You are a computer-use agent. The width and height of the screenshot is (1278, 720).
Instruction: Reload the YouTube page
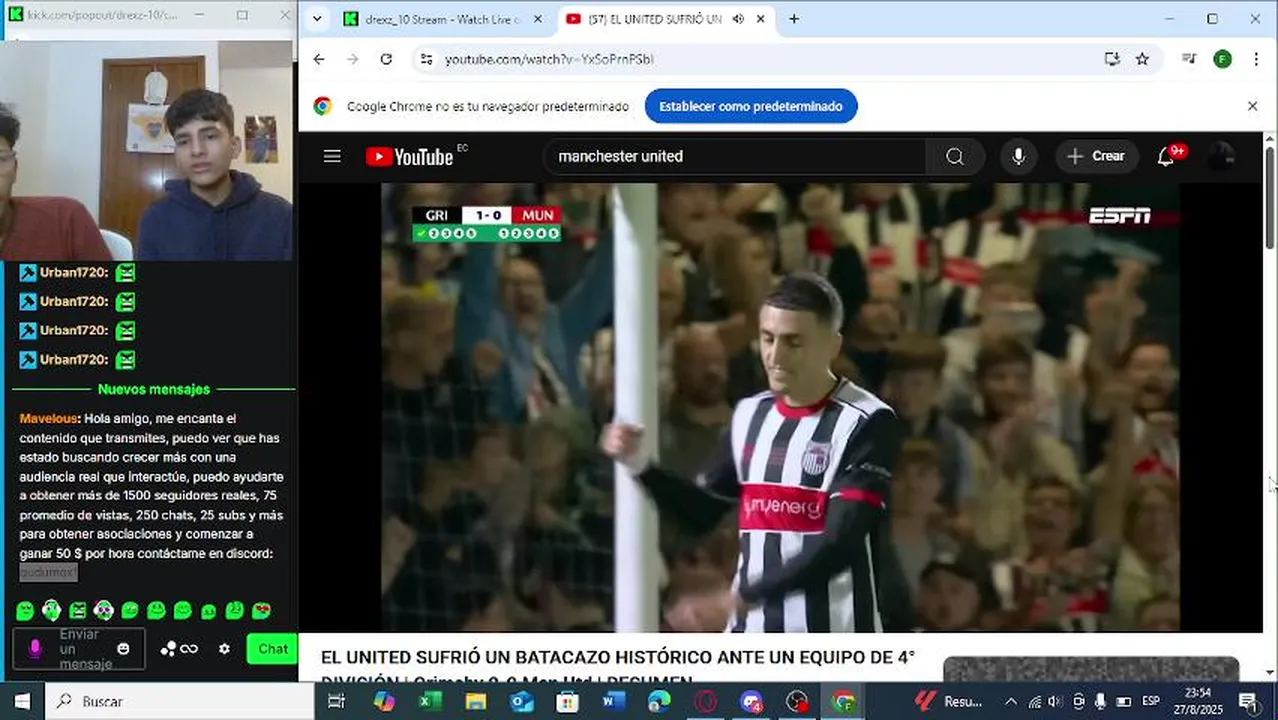tap(386, 59)
